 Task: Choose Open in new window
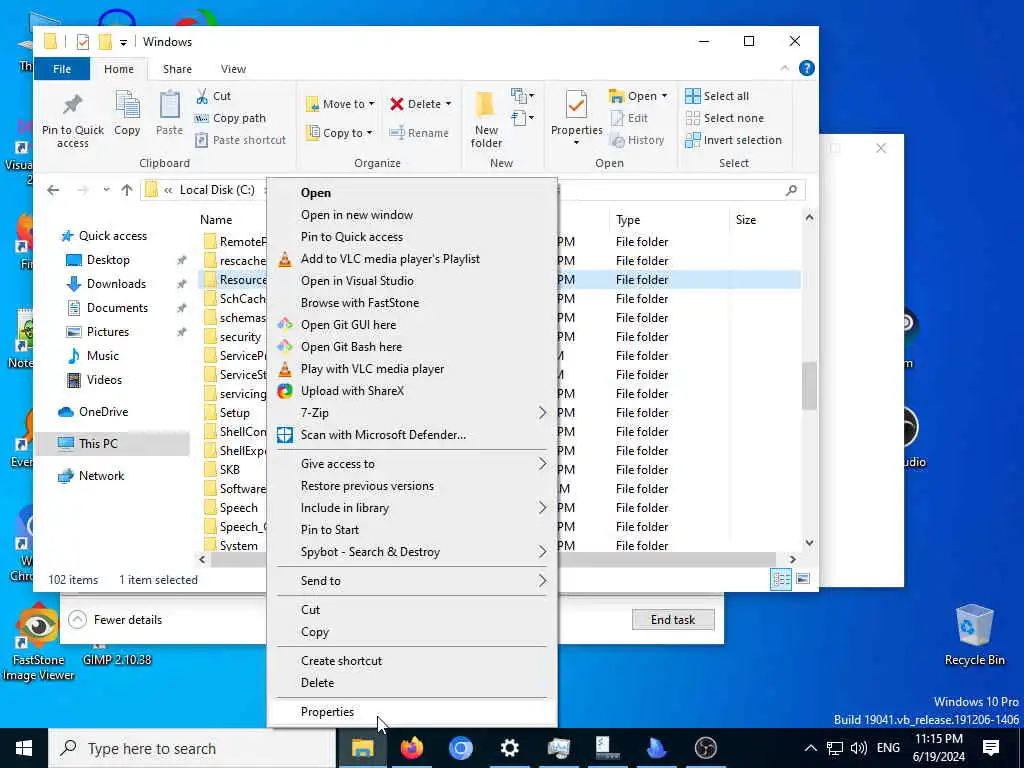click(411, 215)
